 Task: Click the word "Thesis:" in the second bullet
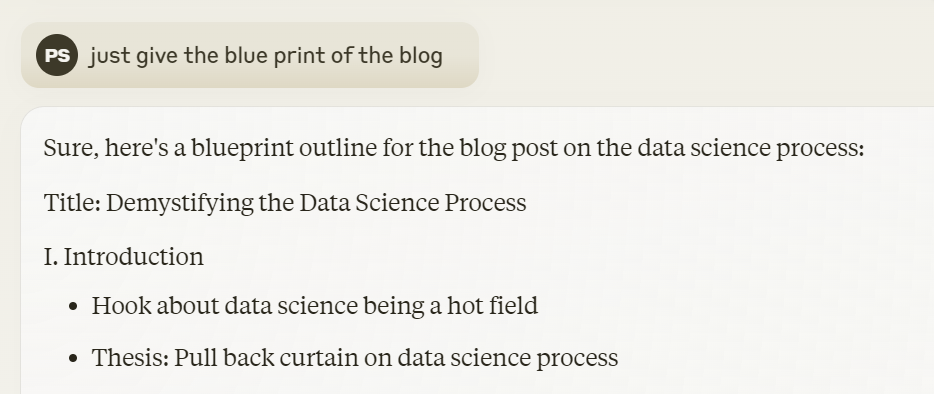click(x=130, y=358)
